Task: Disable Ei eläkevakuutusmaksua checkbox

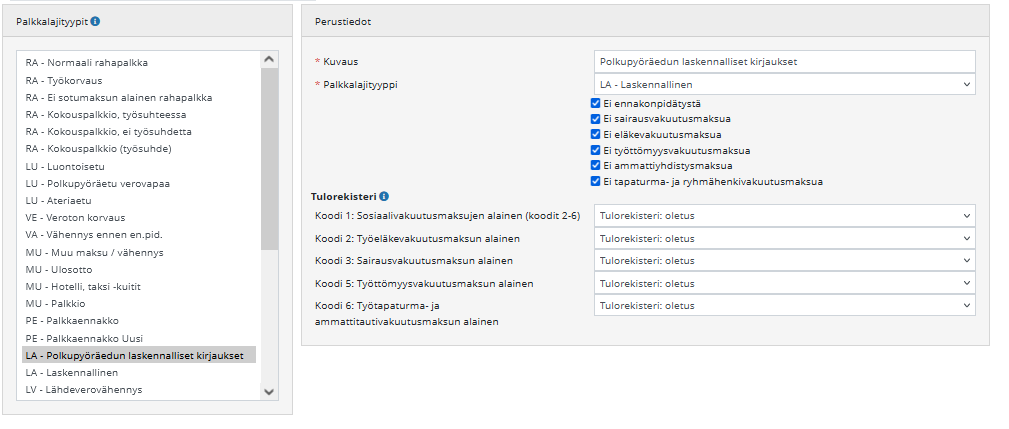Action: (596, 134)
